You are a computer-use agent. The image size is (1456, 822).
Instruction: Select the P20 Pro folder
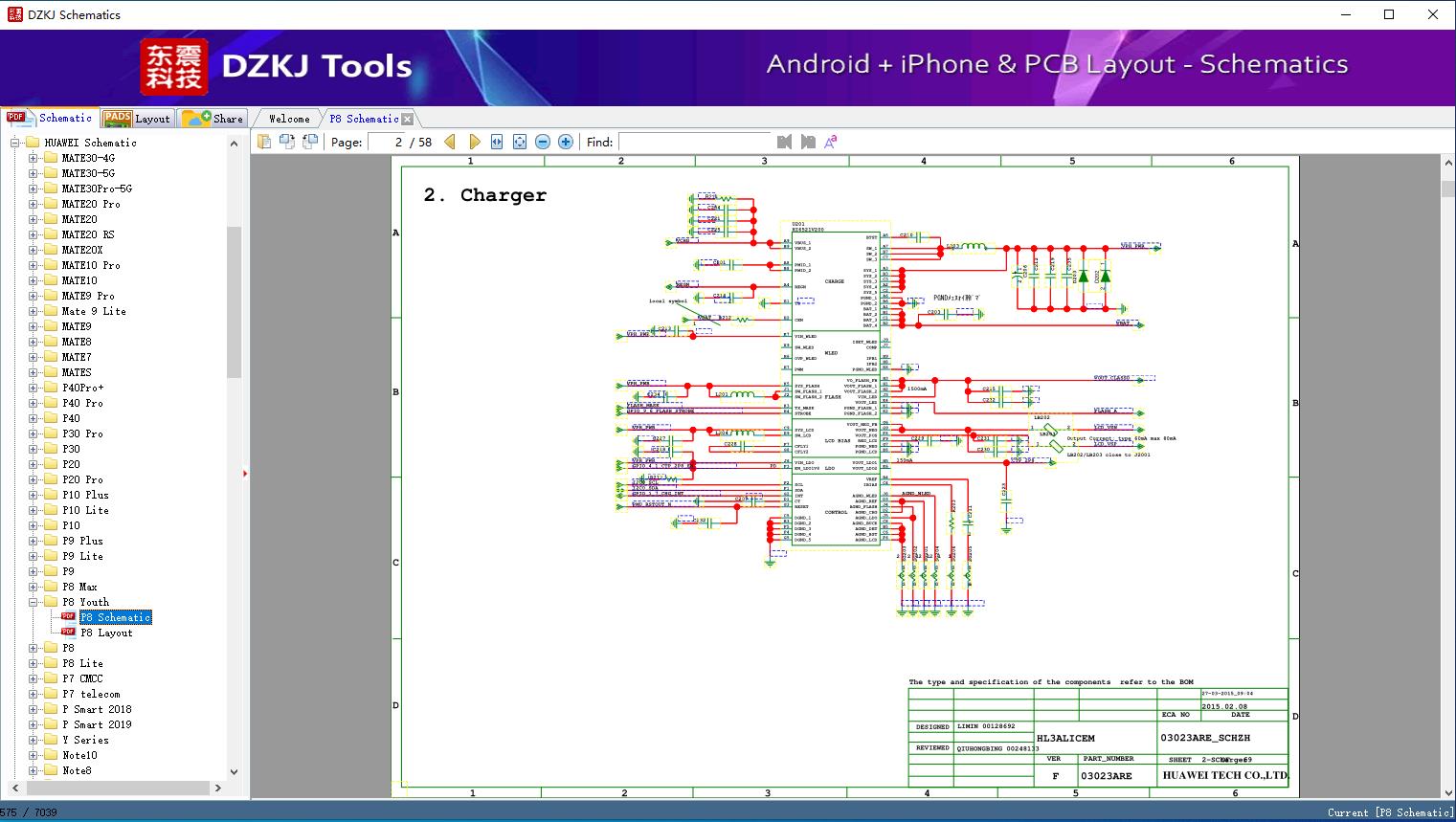(82, 479)
